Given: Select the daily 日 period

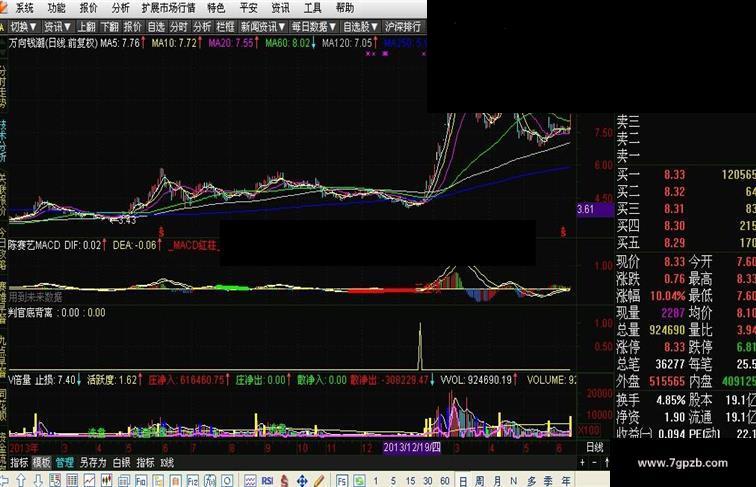Looking at the screenshot, I should (463, 481).
